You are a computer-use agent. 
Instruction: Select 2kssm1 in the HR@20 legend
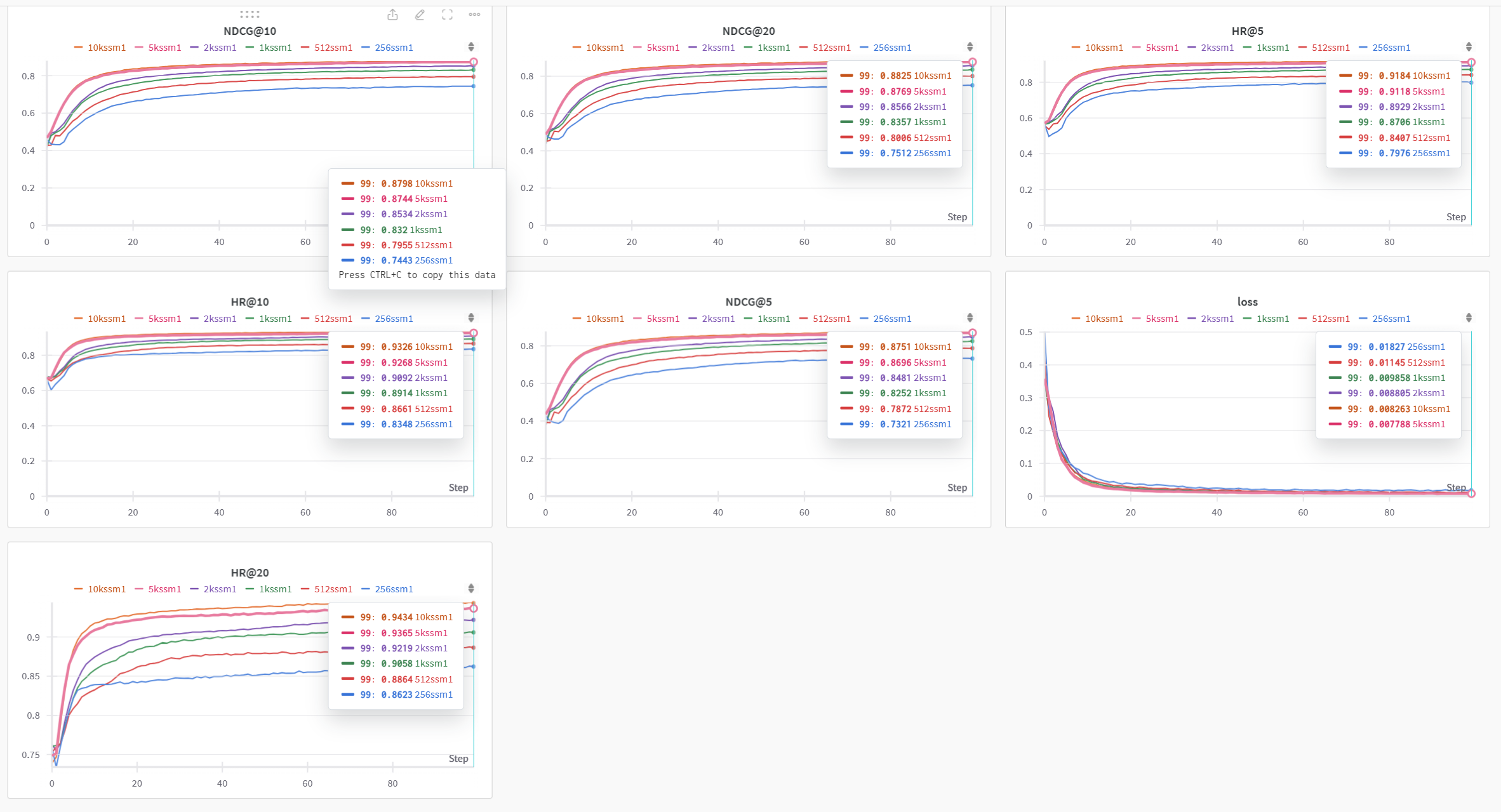[220, 589]
